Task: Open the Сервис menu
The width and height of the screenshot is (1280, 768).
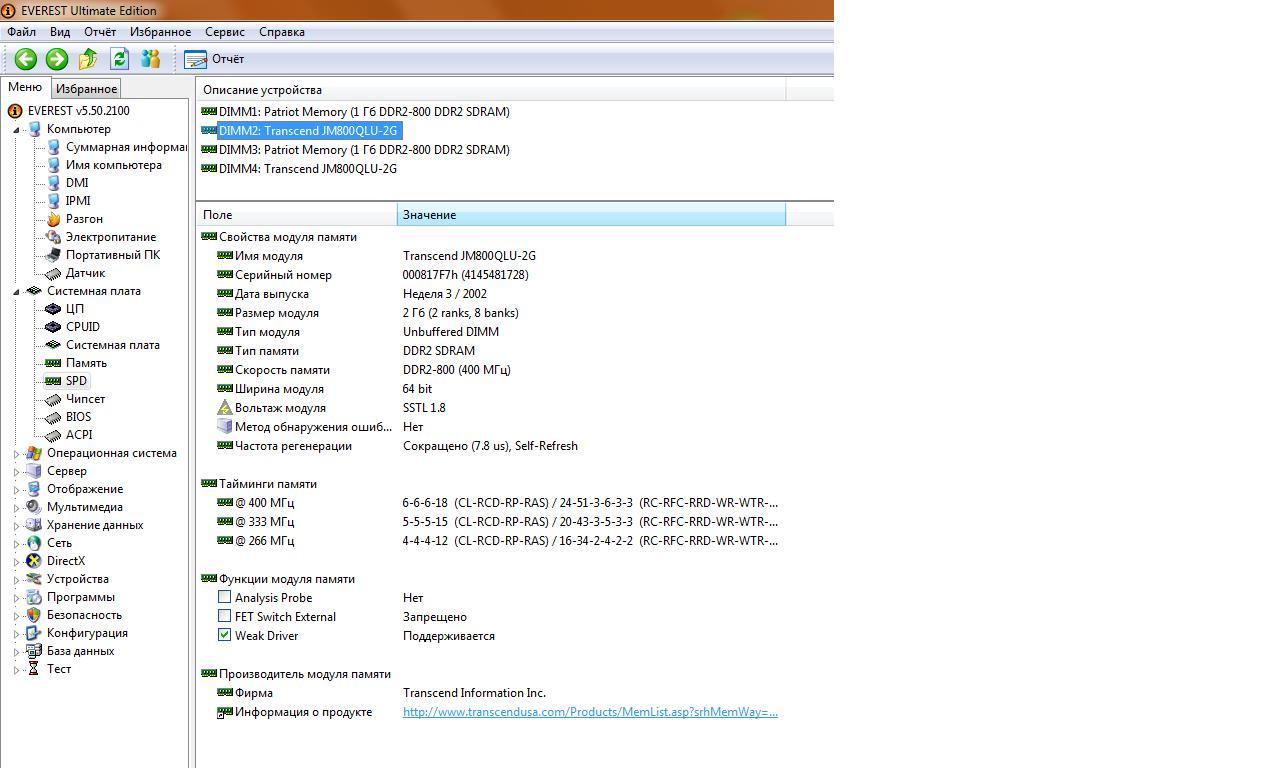Action: pos(225,32)
